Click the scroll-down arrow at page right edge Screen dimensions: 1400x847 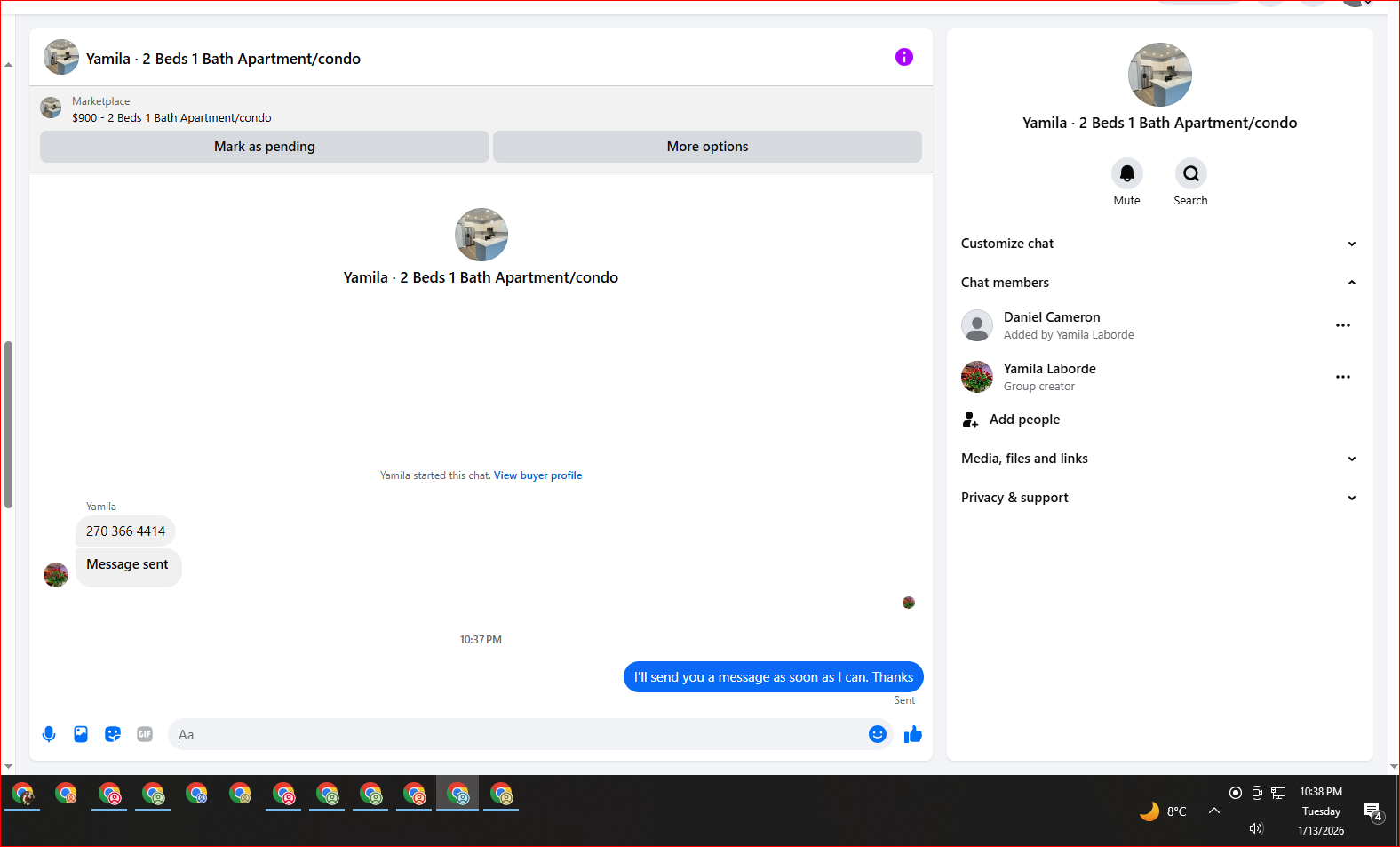tap(1394, 766)
